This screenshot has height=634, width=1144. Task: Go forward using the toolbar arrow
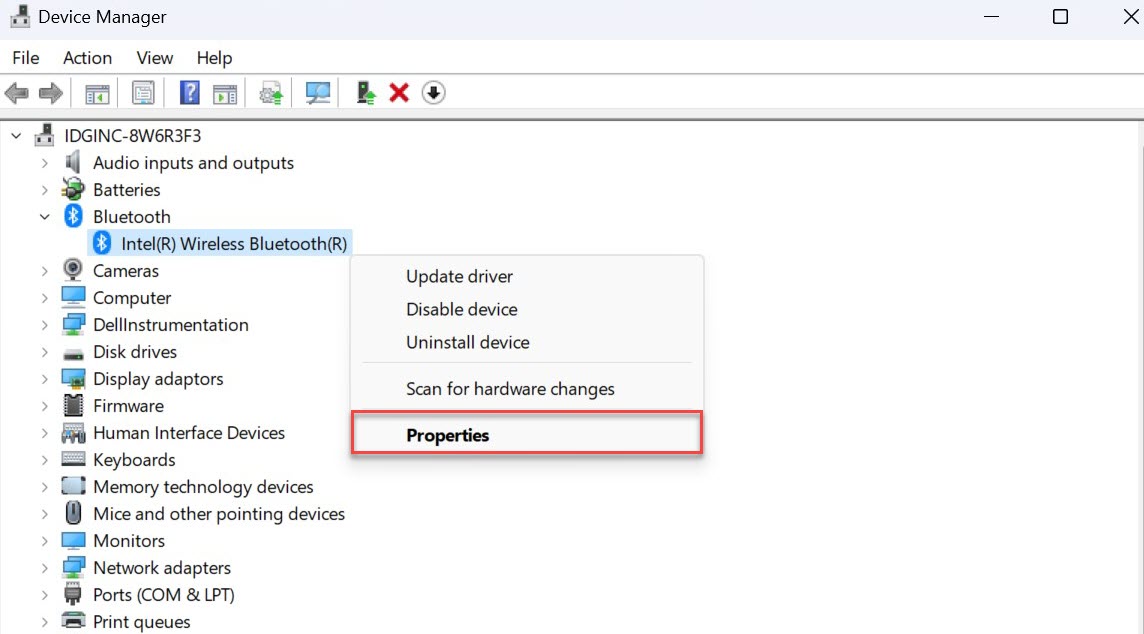pos(50,93)
